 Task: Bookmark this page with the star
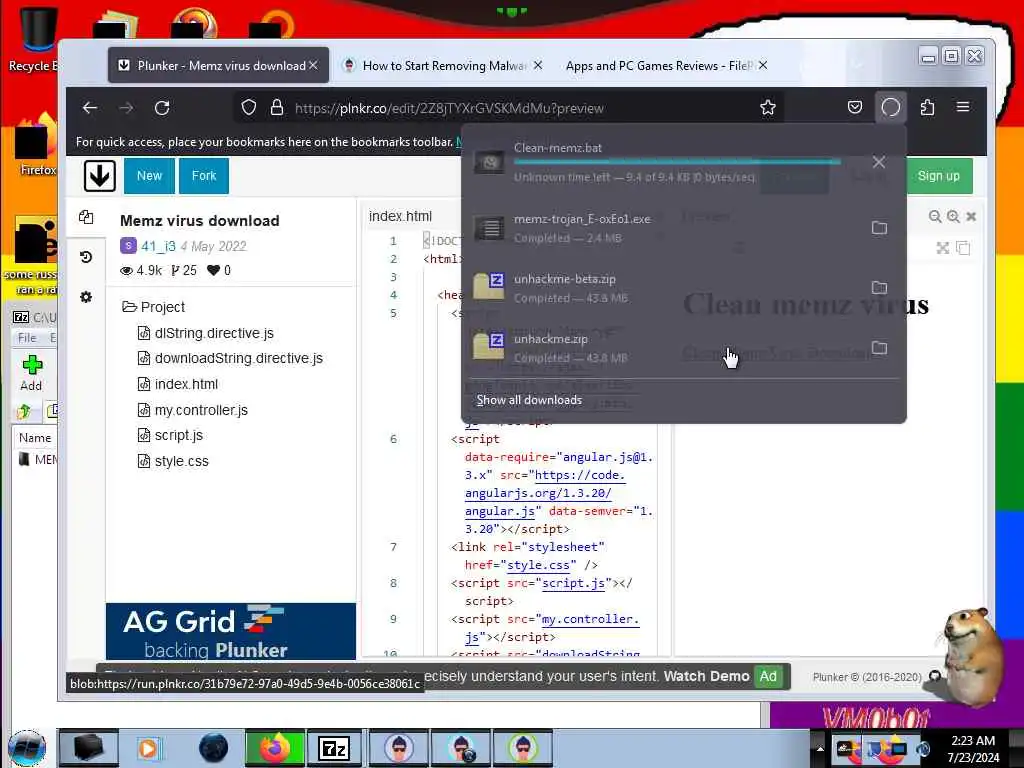click(x=768, y=108)
